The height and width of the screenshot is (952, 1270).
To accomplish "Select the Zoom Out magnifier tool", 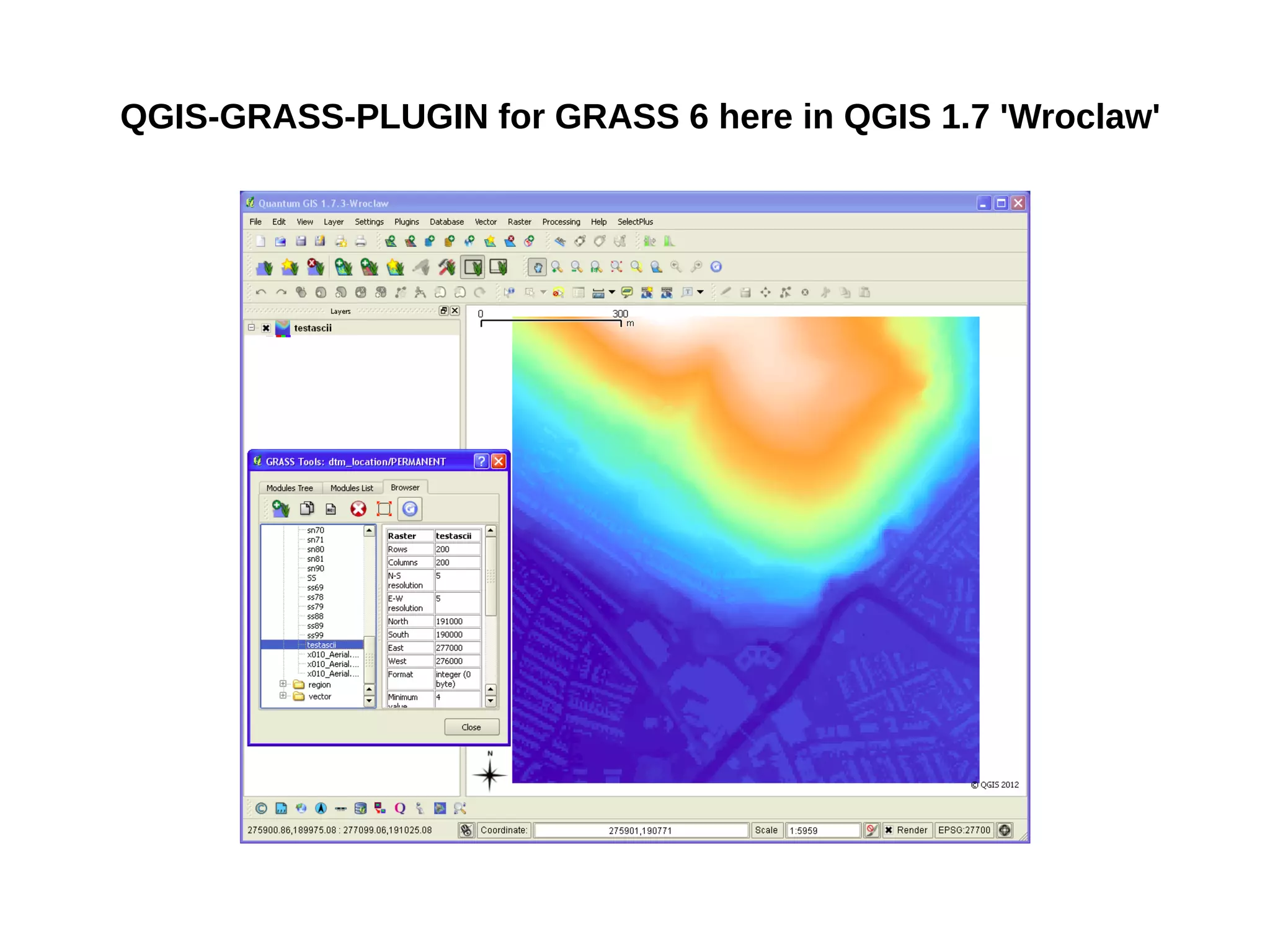I will click(x=577, y=267).
